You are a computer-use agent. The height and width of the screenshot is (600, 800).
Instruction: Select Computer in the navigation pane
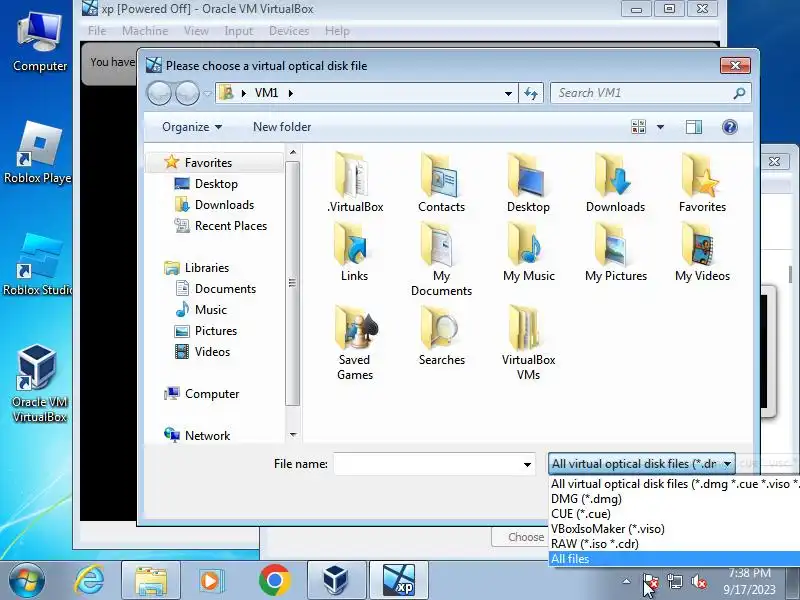coord(212,394)
